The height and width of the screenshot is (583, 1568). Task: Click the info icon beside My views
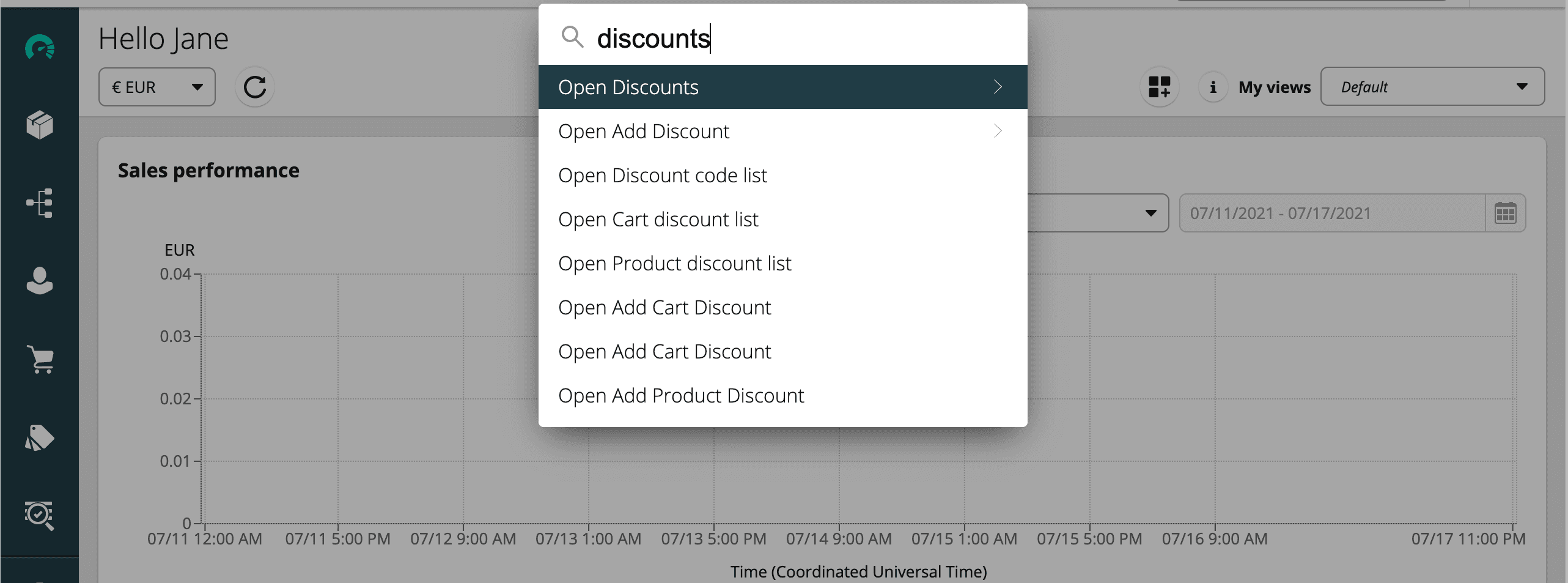(1213, 87)
